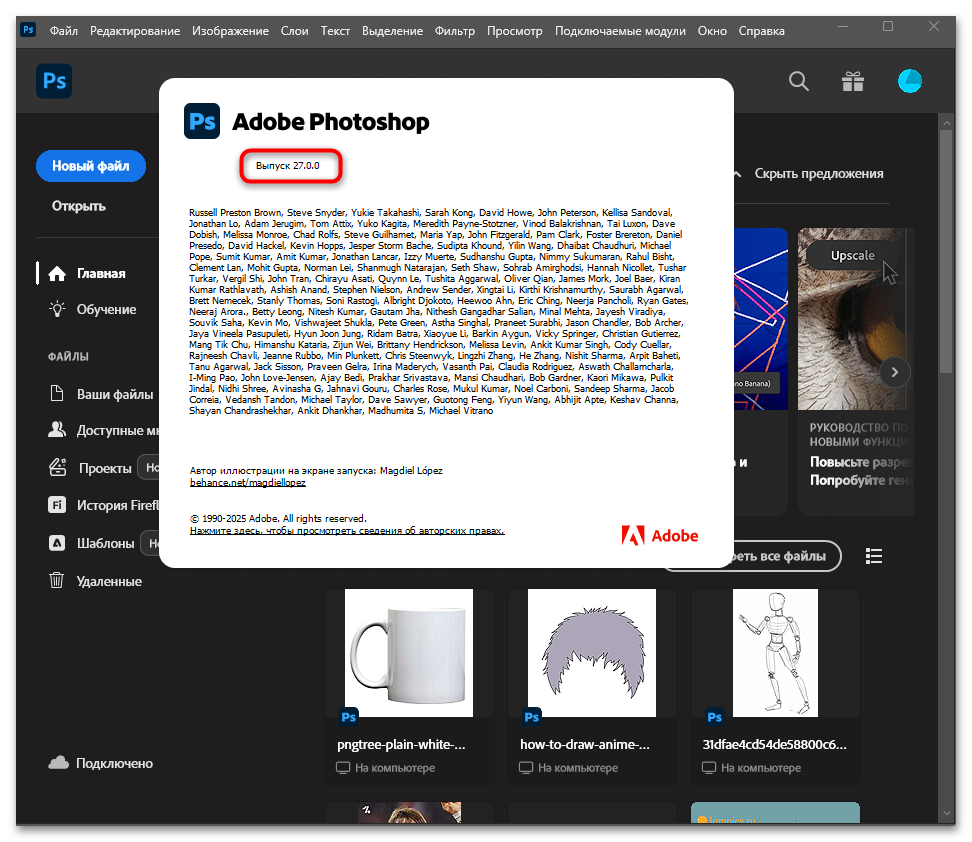
Task: Click the small Ps title bar icon
Action: (x=29, y=30)
